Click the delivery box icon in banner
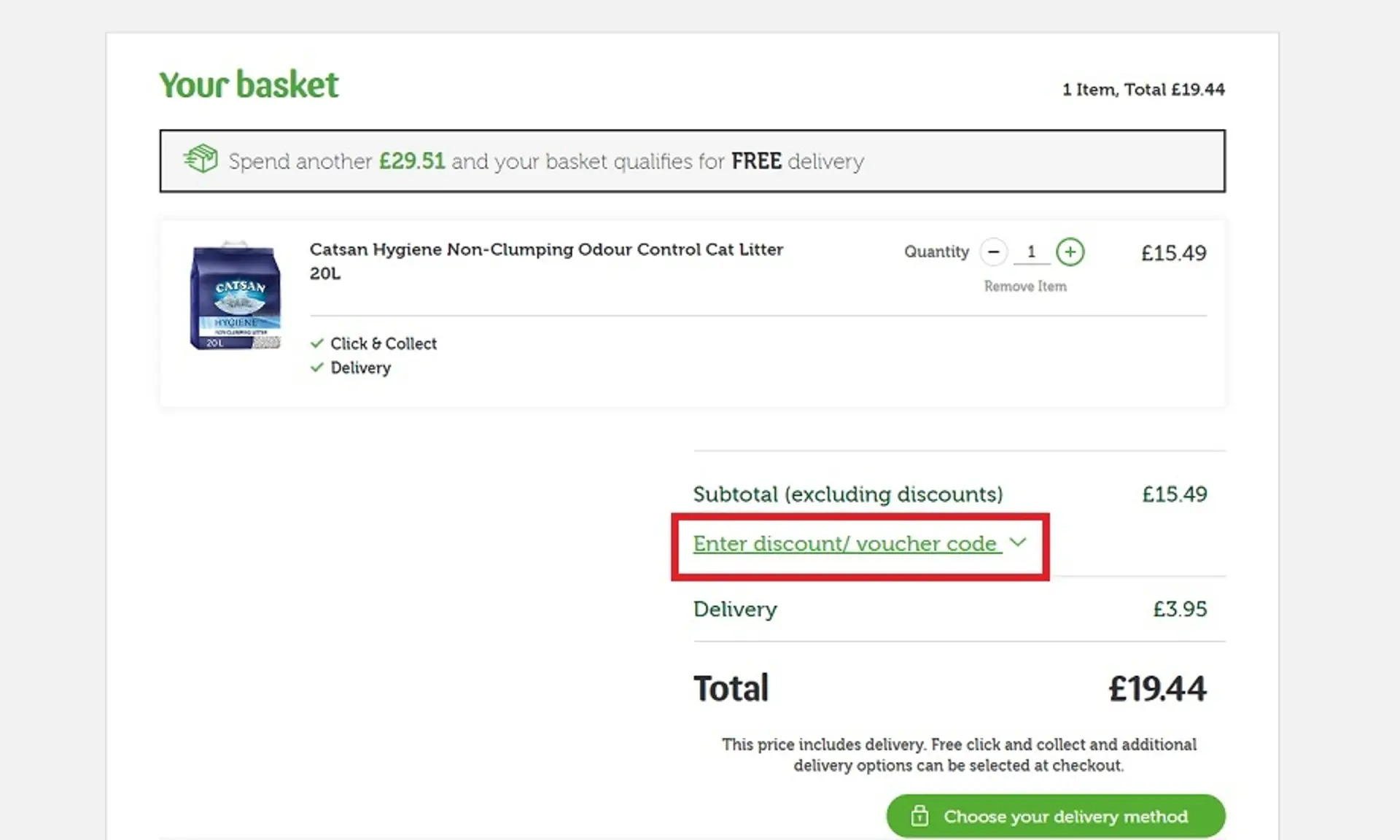This screenshot has width=1400, height=840. pos(201,158)
